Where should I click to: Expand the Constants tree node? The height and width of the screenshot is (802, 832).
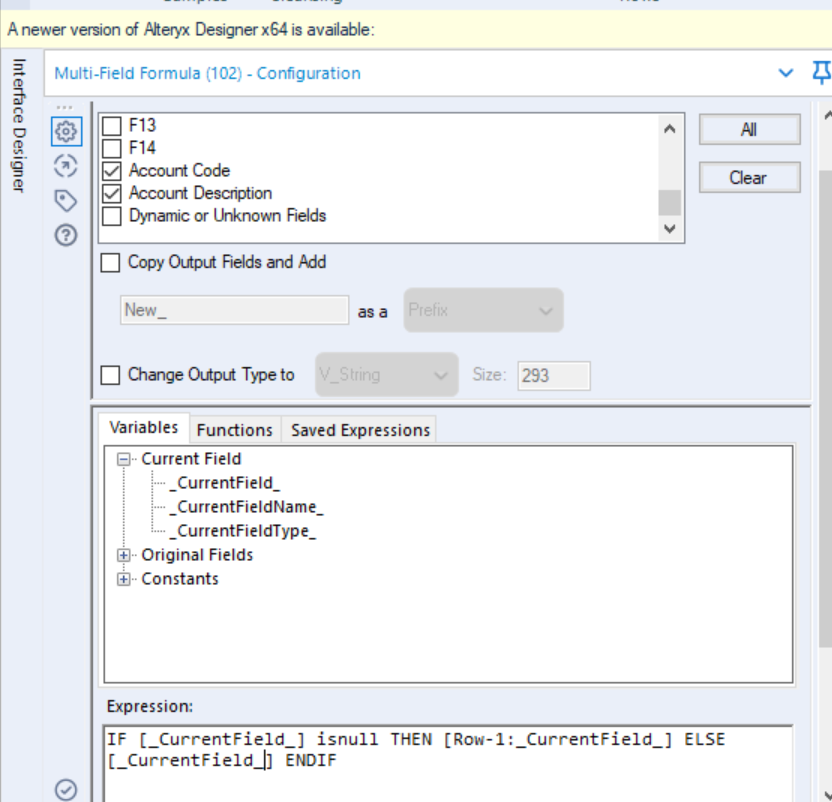(x=122, y=579)
